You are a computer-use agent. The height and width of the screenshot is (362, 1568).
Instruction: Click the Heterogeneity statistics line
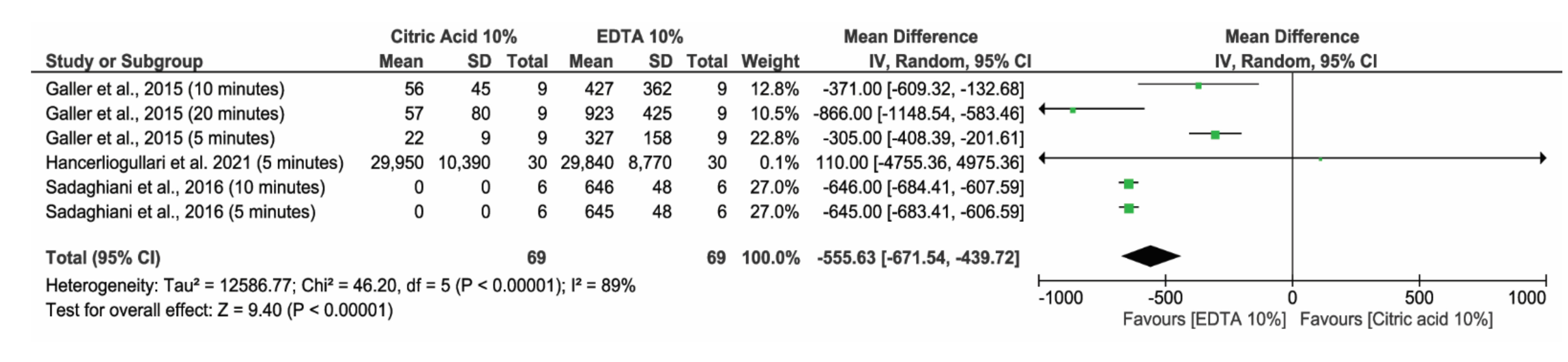click(x=340, y=286)
